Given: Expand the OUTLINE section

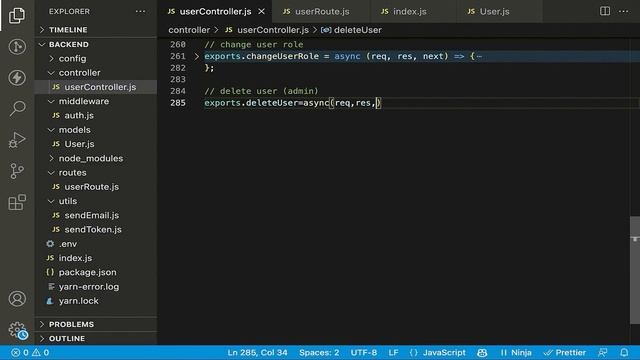Looking at the screenshot, I should [96, 338].
